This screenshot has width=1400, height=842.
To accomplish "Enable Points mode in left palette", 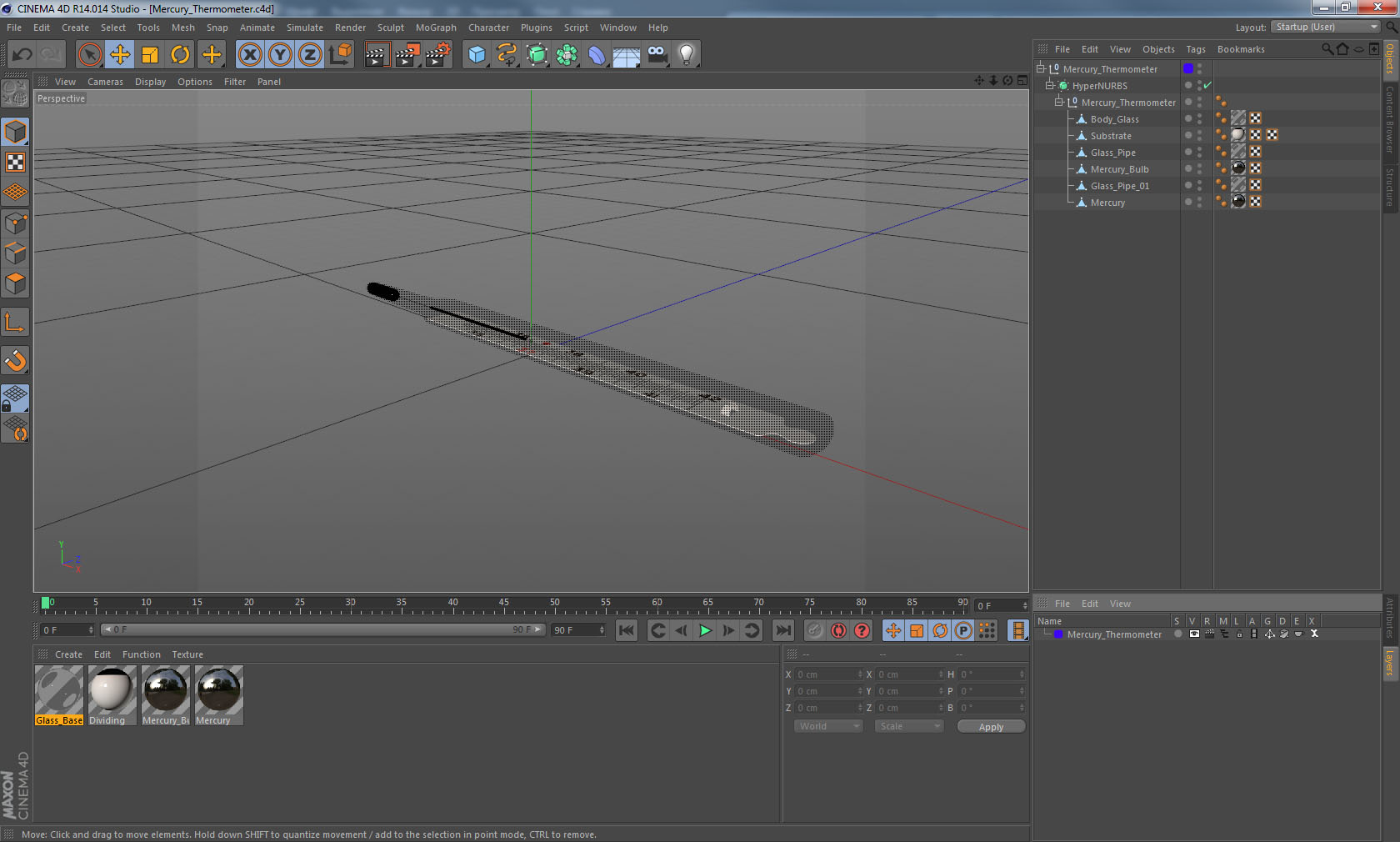I will (16, 223).
